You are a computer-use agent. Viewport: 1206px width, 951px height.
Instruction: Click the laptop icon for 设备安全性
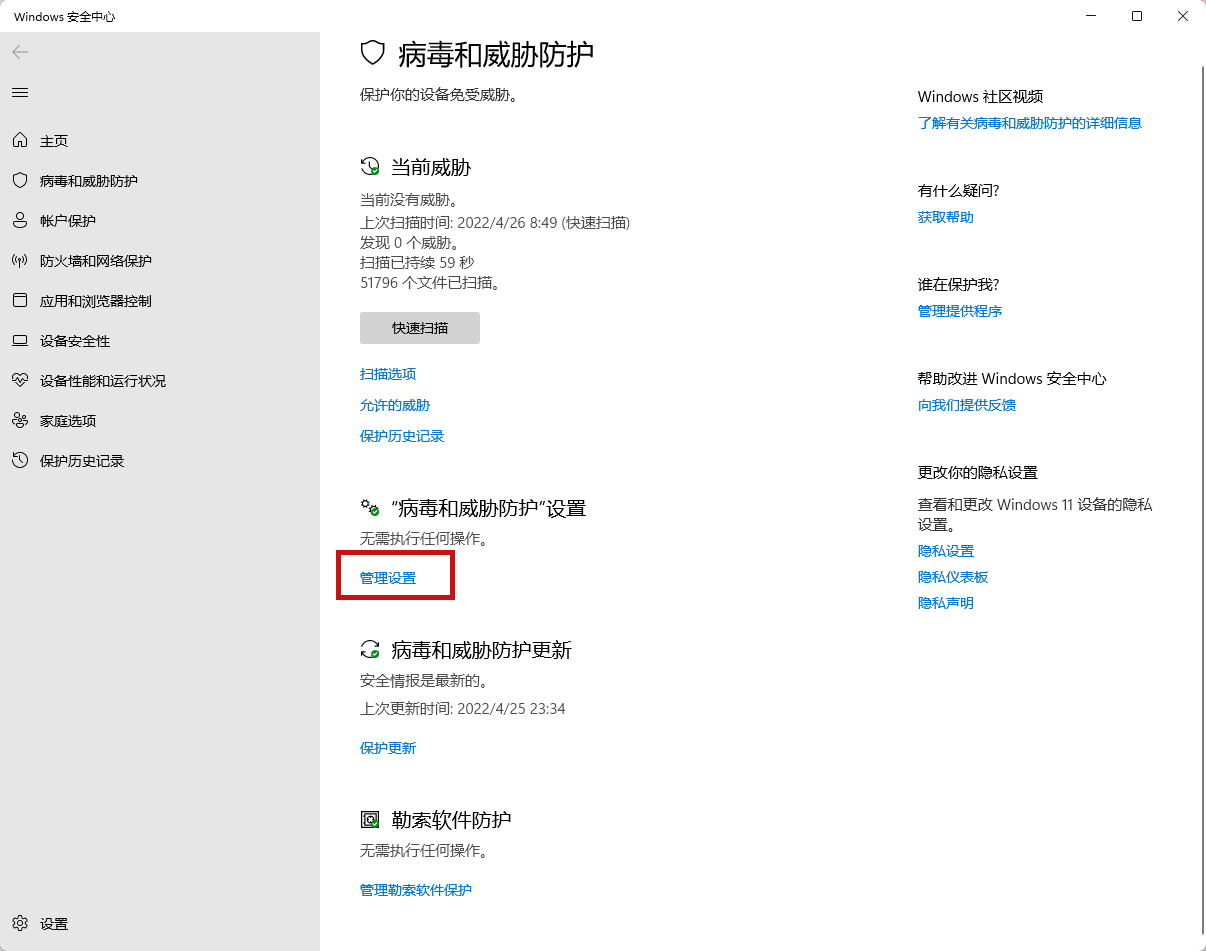pos(20,341)
